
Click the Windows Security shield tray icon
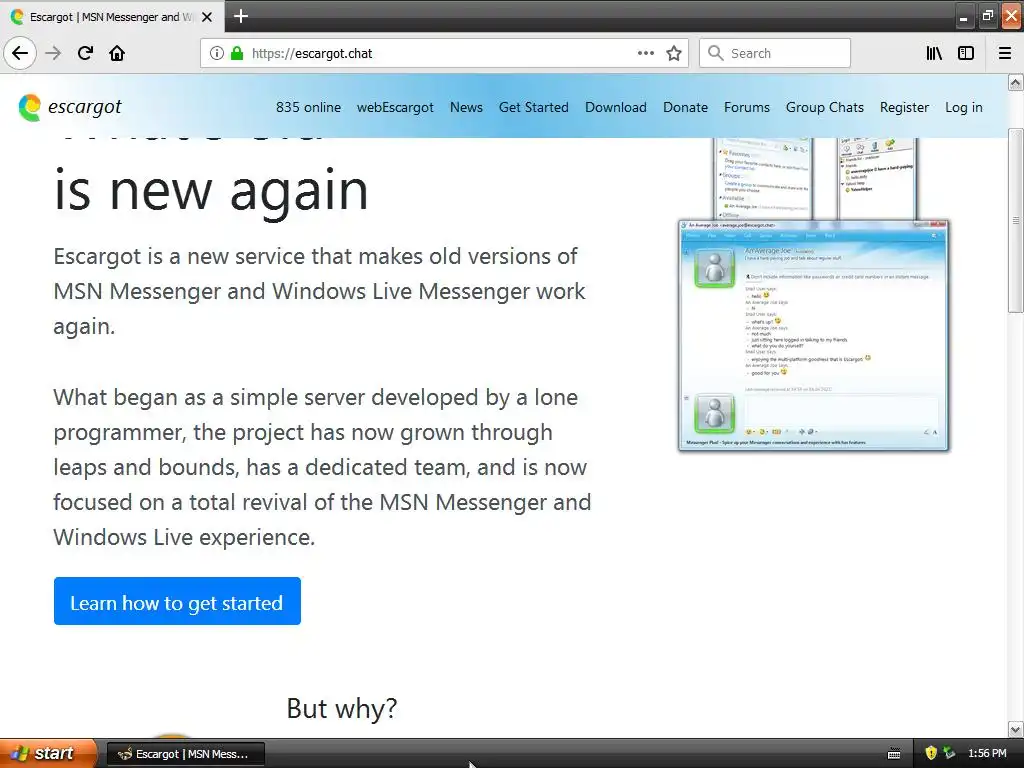click(x=931, y=753)
